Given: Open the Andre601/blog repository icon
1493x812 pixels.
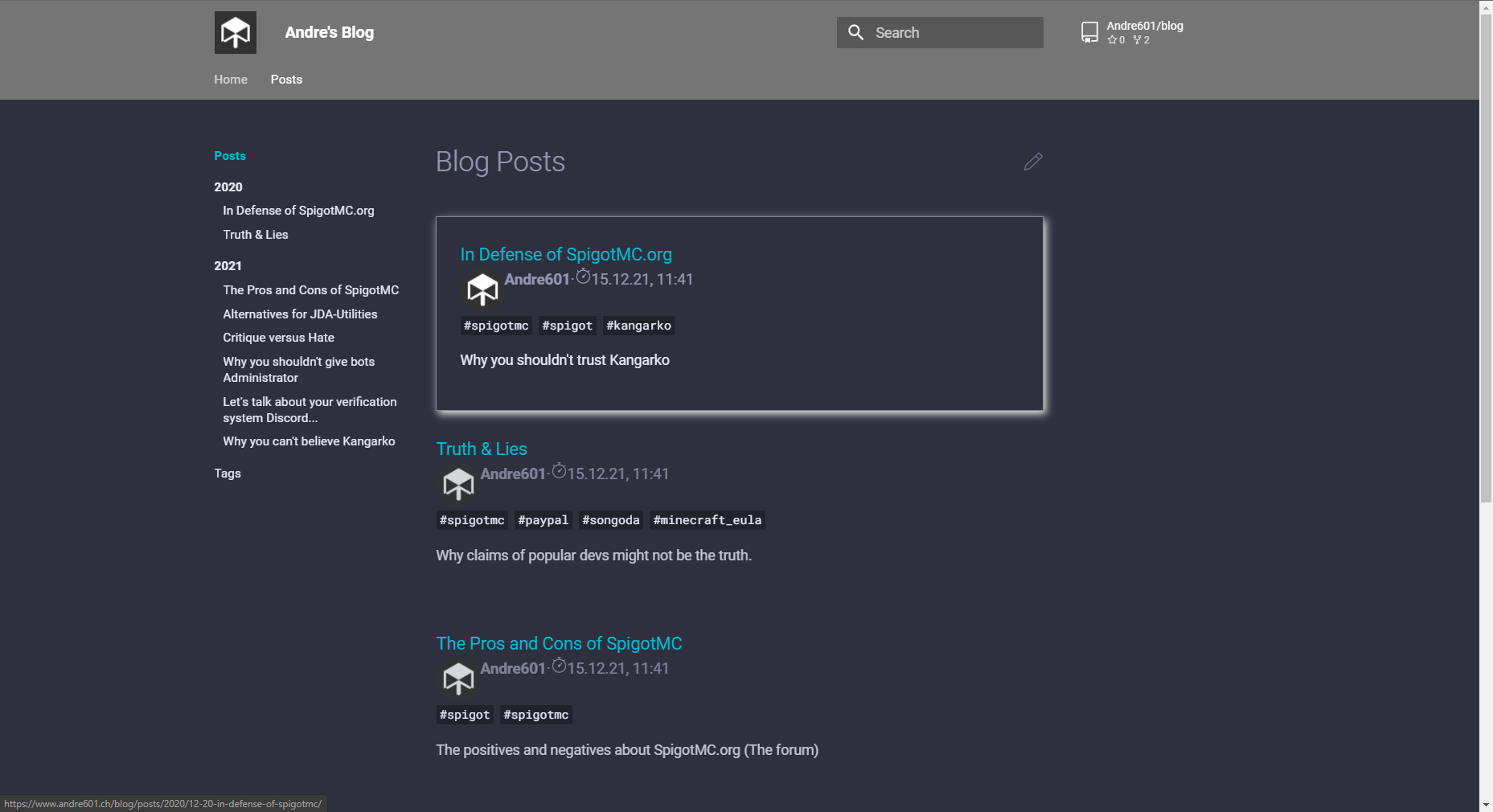Looking at the screenshot, I should coord(1089,32).
